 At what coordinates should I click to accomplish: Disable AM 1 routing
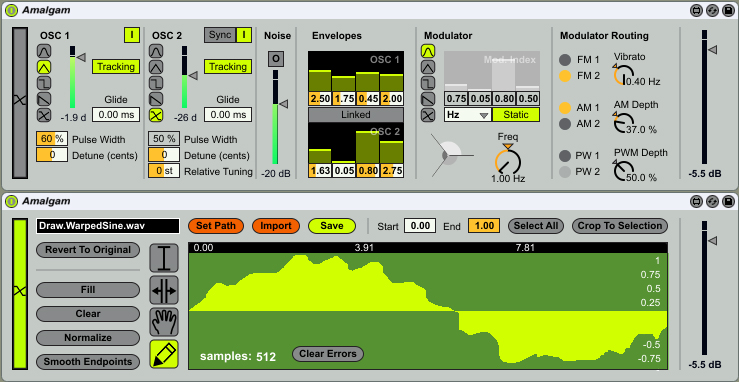[x=565, y=108]
